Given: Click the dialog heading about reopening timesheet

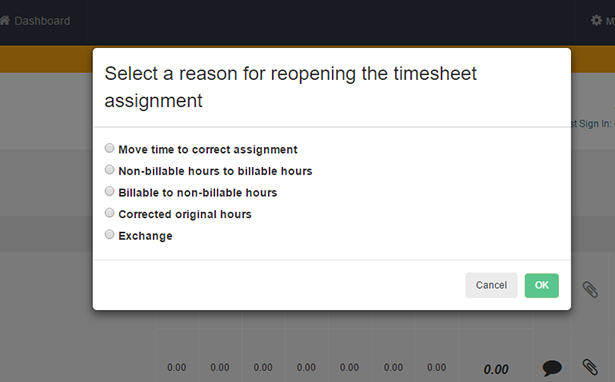Looking at the screenshot, I should point(290,87).
